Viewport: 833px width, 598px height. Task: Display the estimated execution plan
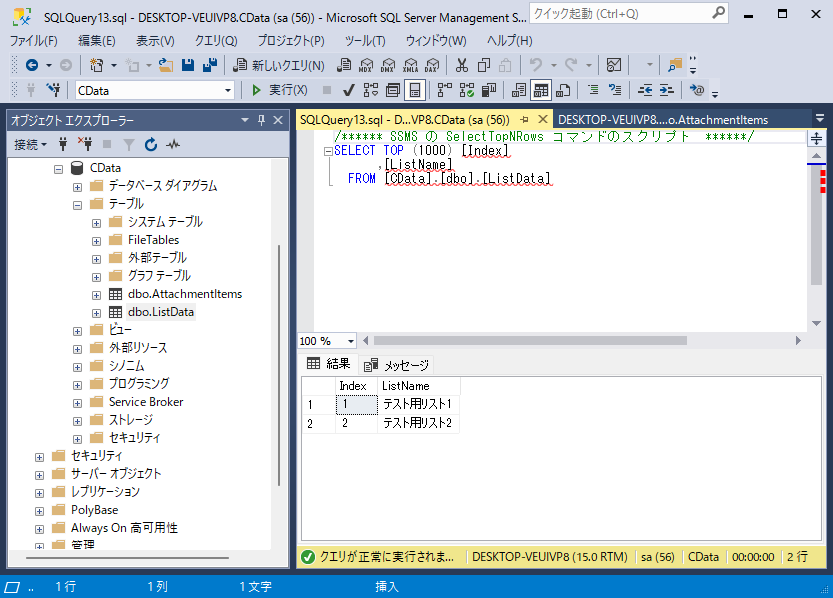click(x=371, y=90)
